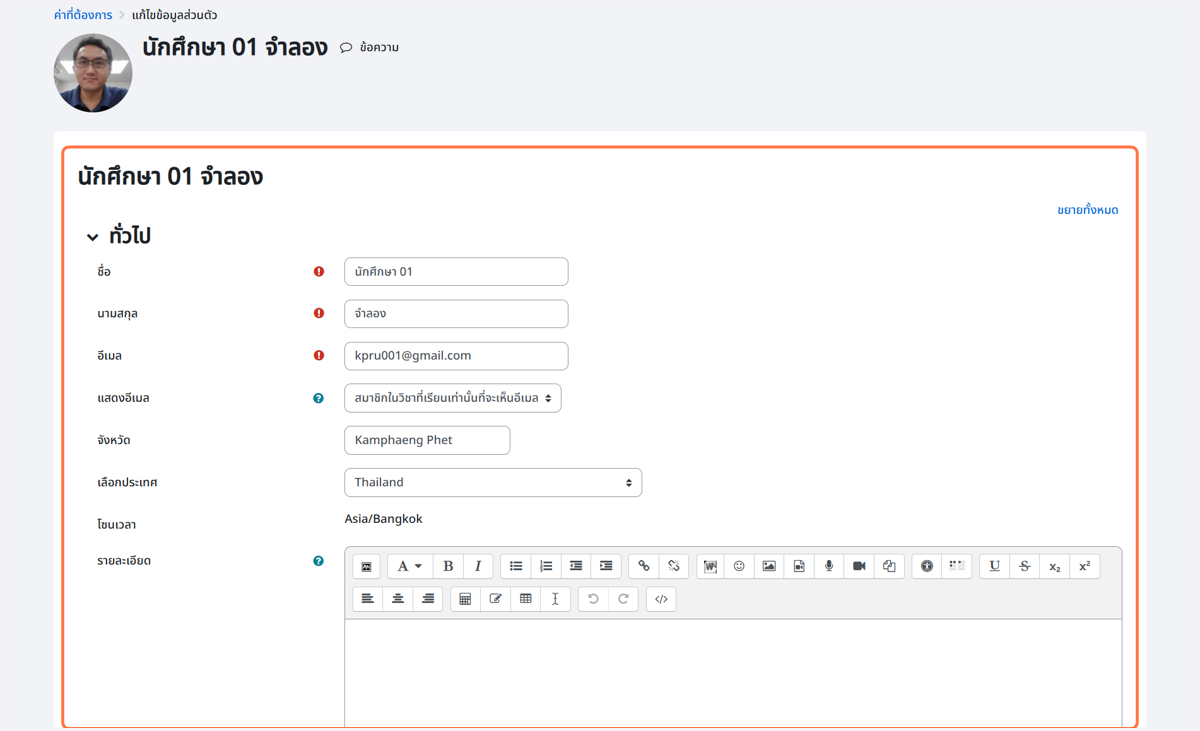The image size is (1200, 731).
Task: Click the email field kpru001@gmail.com
Action: [456, 356]
